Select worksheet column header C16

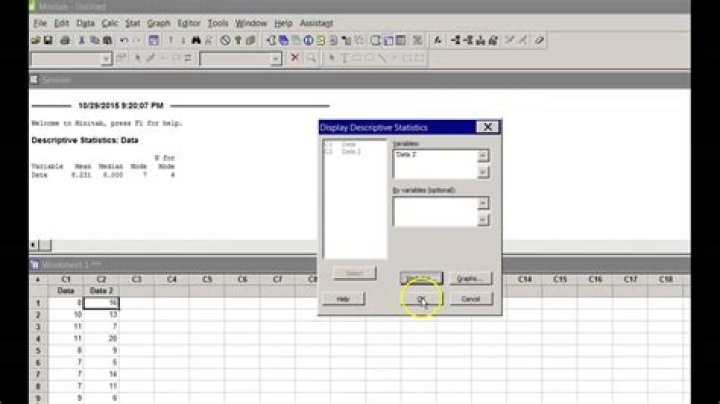click(x=595, y=279)
